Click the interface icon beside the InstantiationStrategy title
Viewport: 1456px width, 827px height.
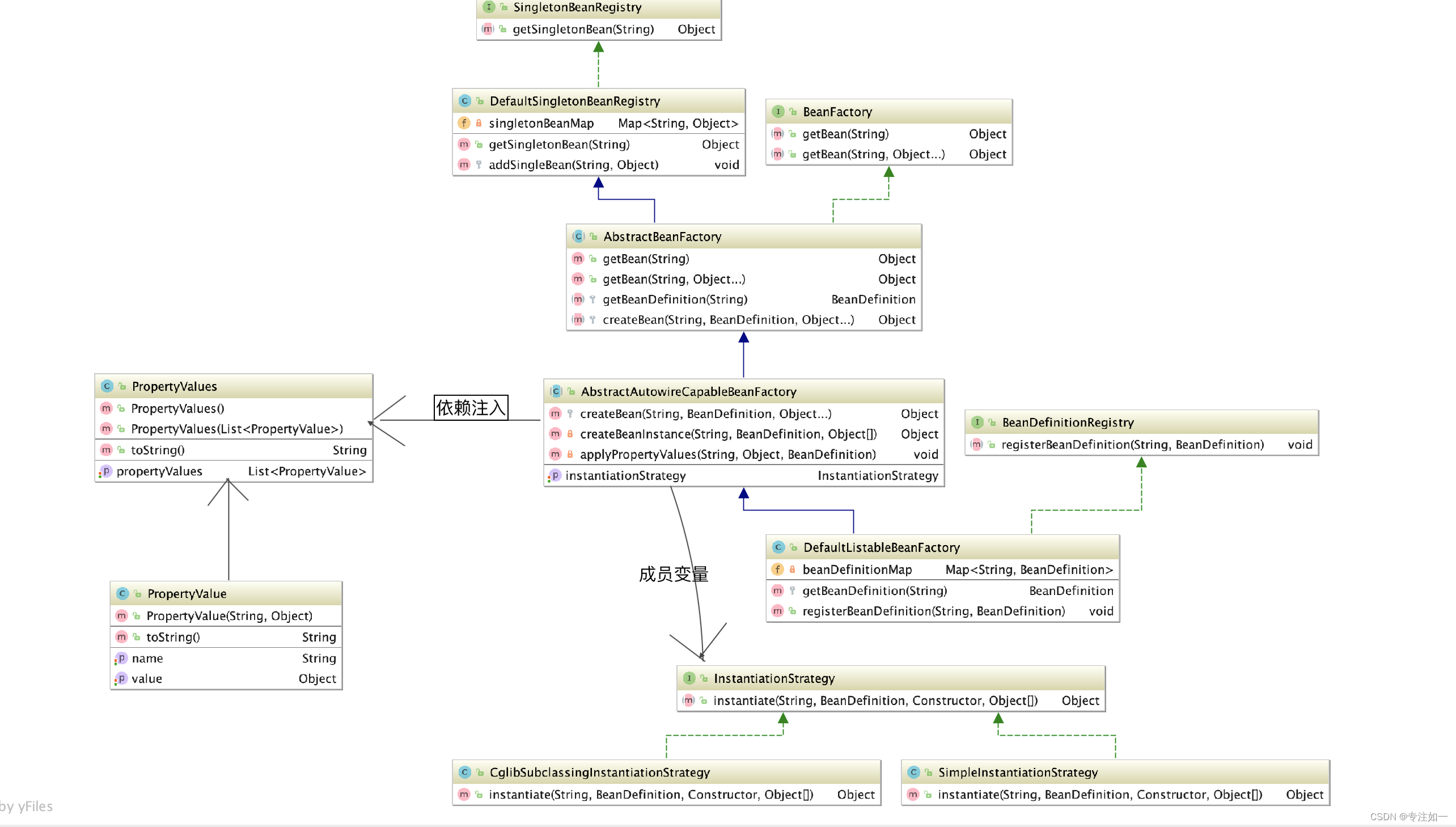(x=688, y=678)
